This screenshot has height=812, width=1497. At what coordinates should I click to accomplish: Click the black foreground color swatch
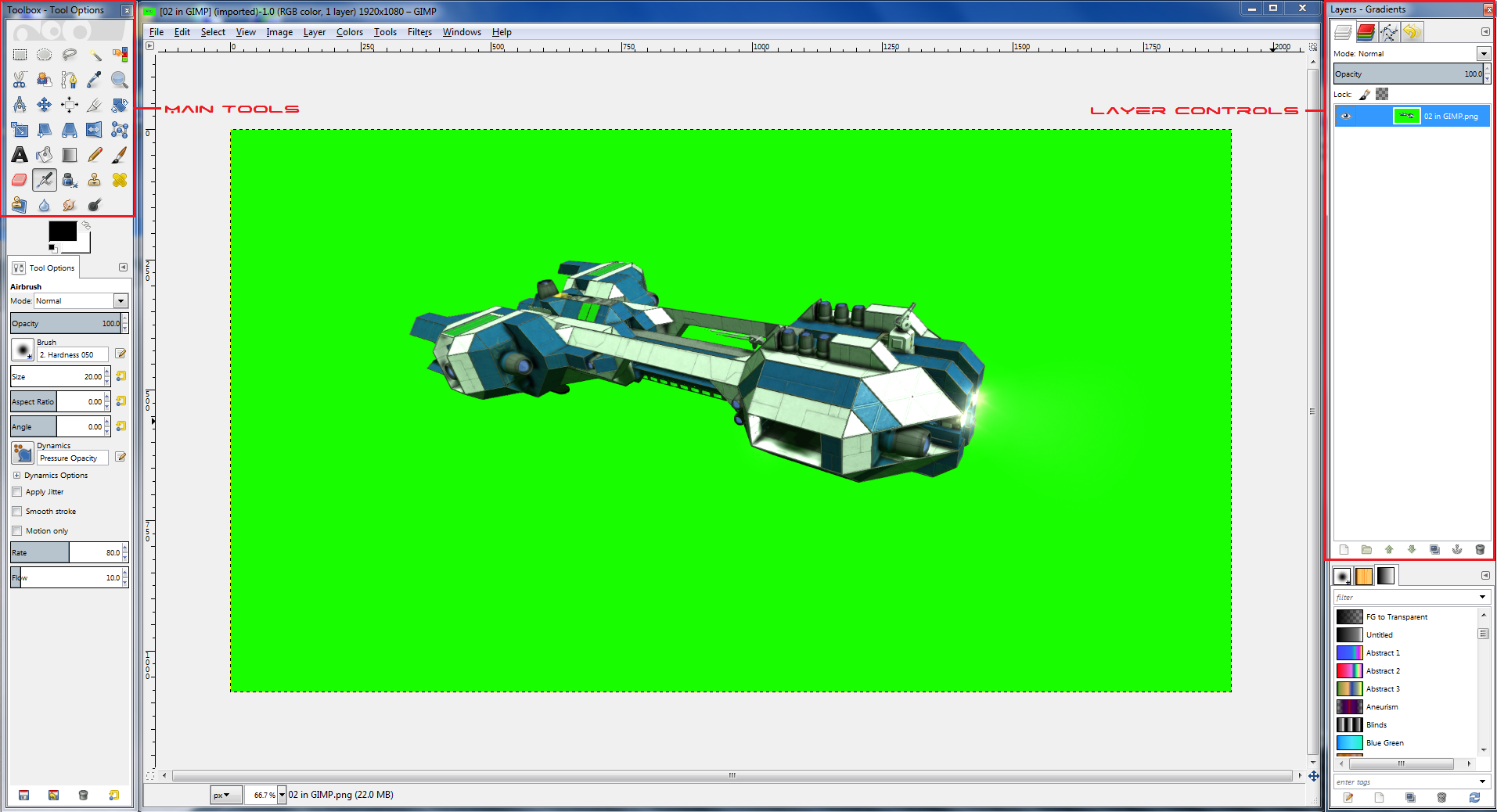coord(62,231)
